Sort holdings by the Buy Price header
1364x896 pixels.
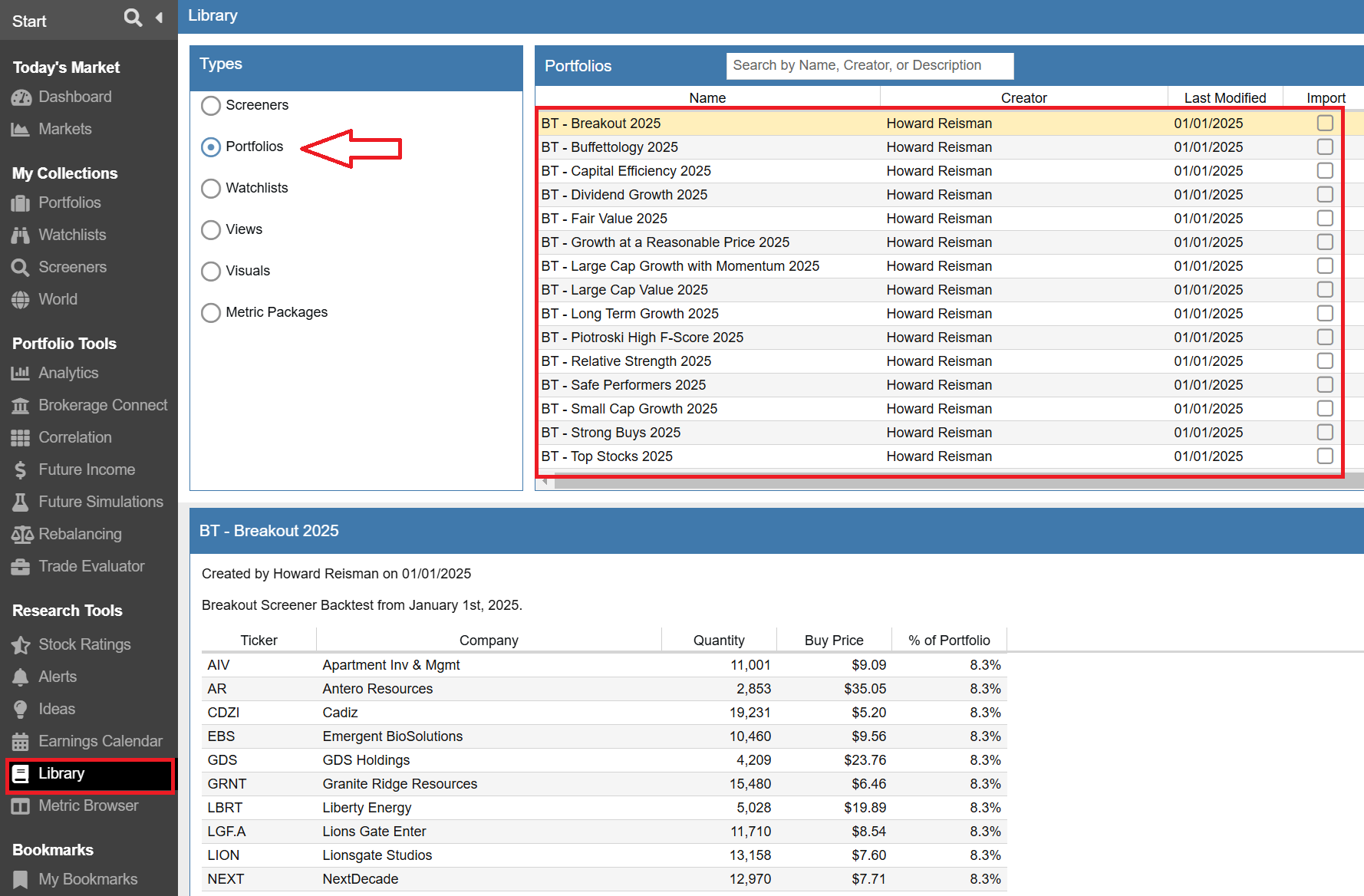coord(834,641)
